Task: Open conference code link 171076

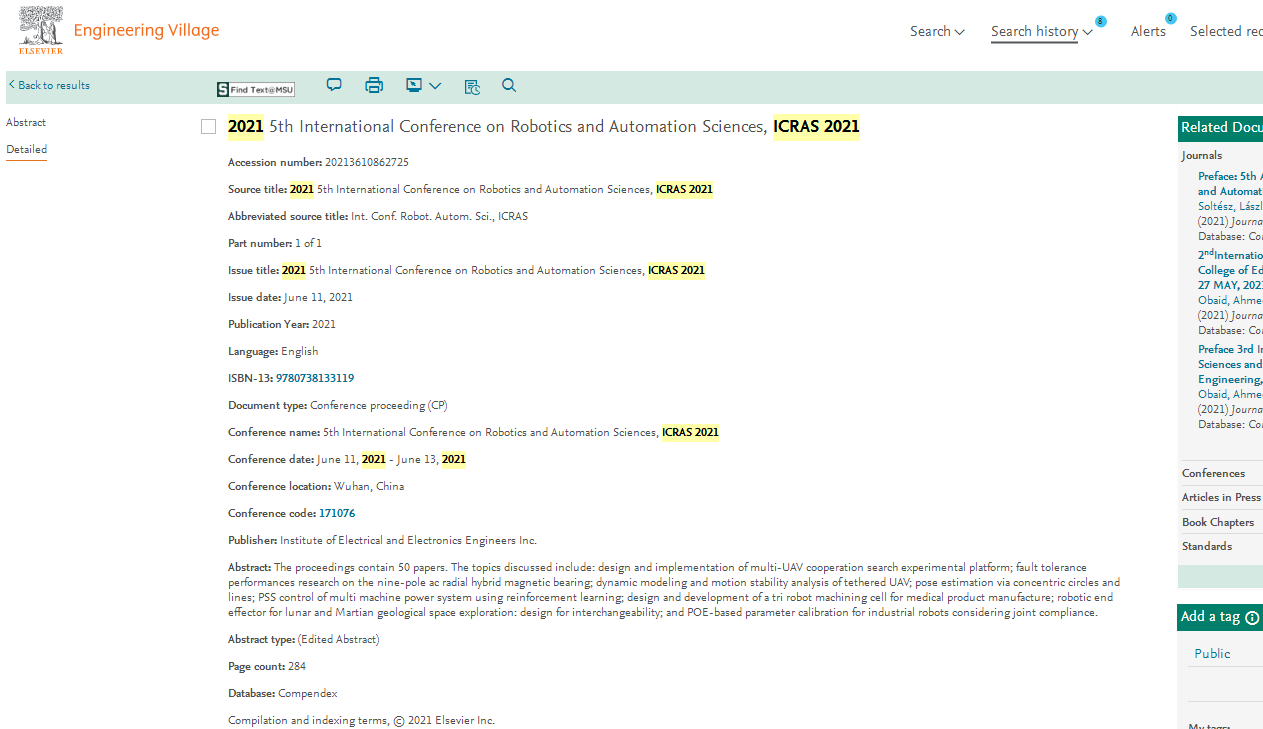Action: (337, 513)
